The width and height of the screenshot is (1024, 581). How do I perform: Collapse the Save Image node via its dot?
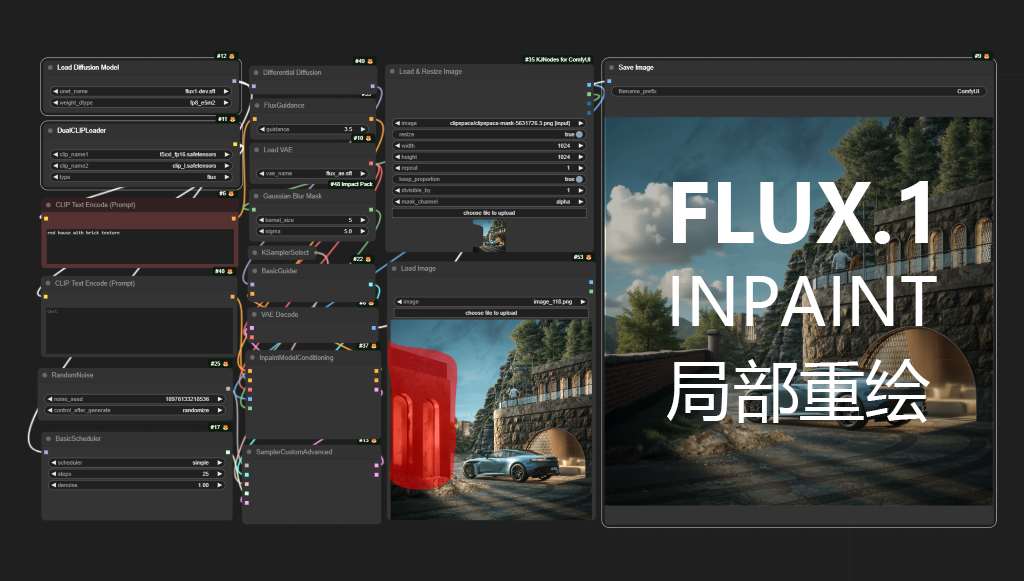click(x=612, y=67)
